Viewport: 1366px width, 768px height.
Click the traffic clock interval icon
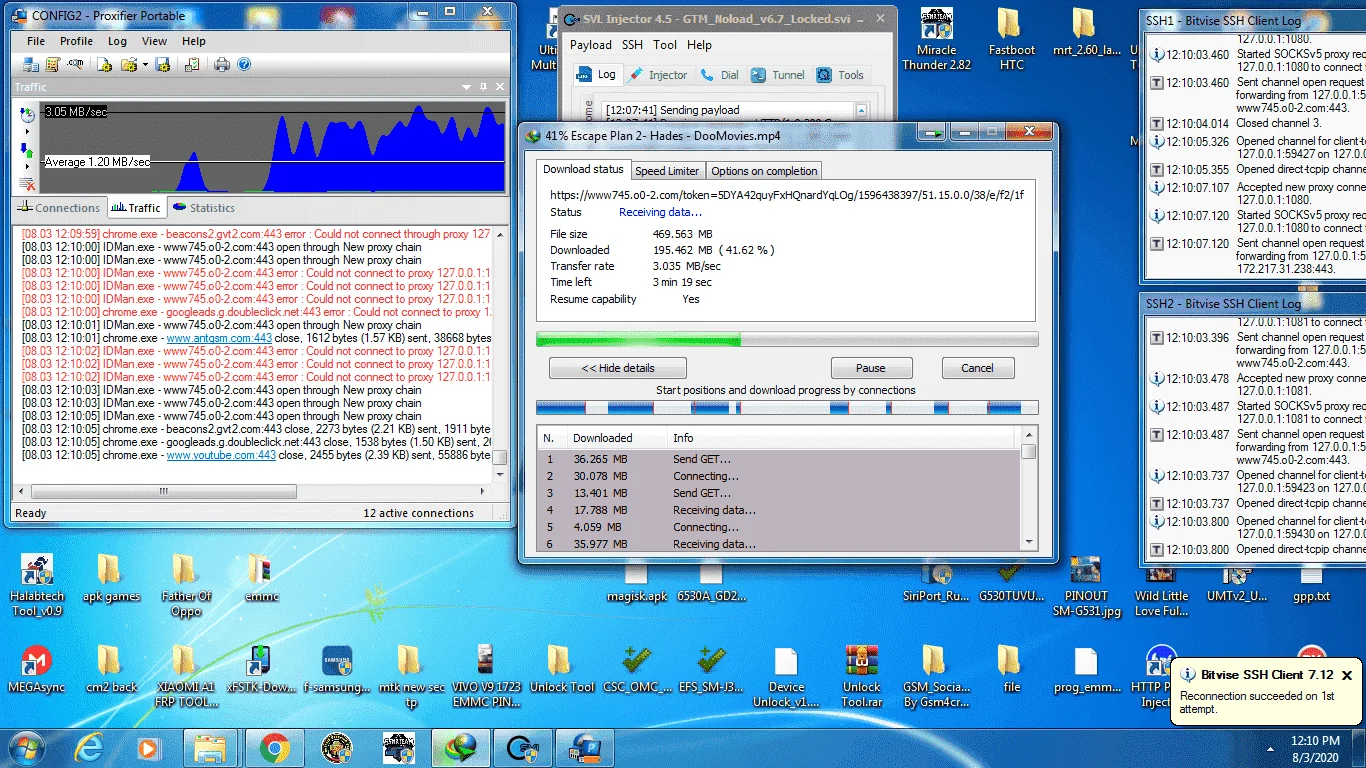click(x=27, y=114)
